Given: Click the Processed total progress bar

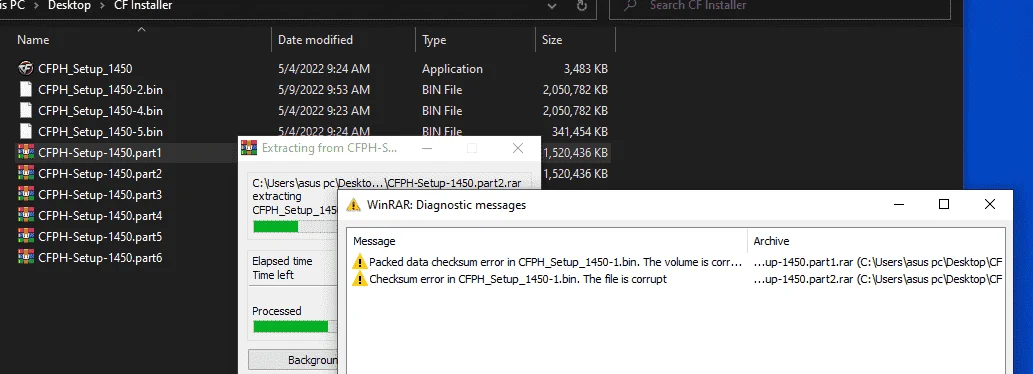Looking at the screenshot, I should coord(295,327).
